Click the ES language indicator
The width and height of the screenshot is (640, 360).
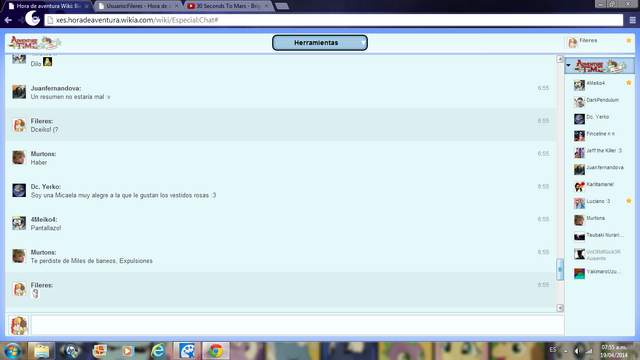pos(553,350)
